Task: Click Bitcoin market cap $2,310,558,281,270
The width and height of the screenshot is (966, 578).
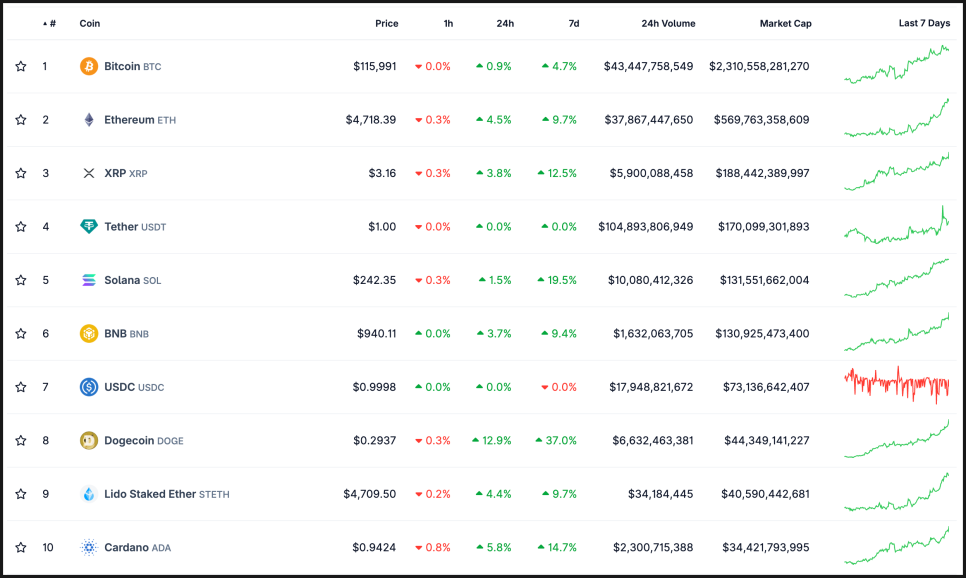Action: [x=759, y=66]
